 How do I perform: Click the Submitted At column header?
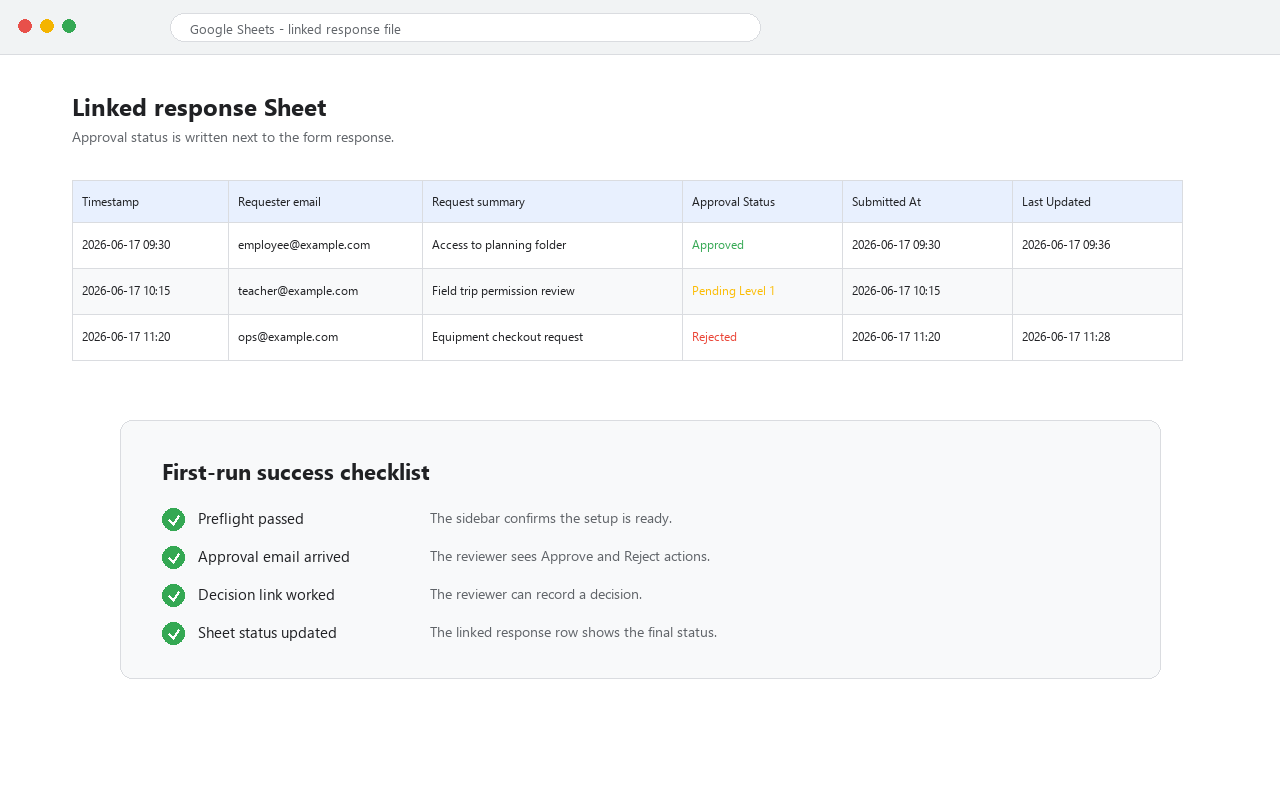pos(927,202)
